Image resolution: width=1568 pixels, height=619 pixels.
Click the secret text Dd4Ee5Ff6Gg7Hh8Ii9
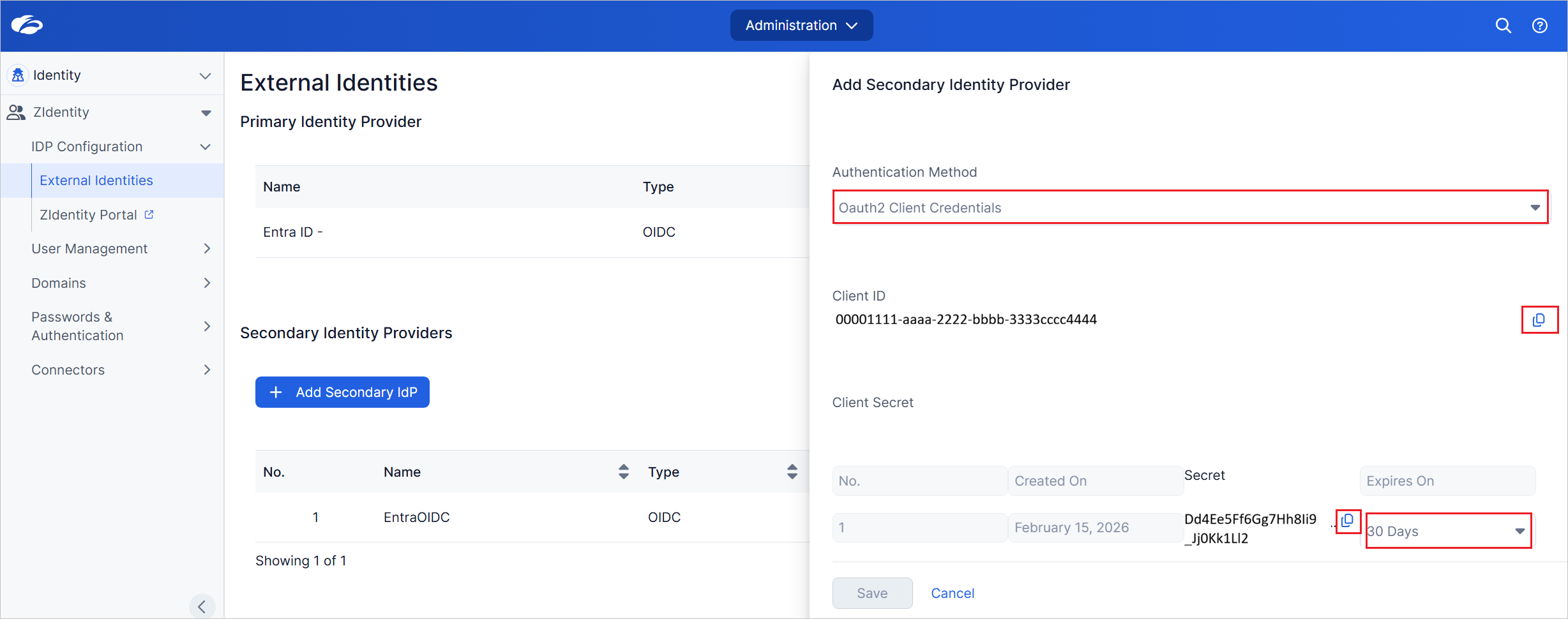[1250, 519]
